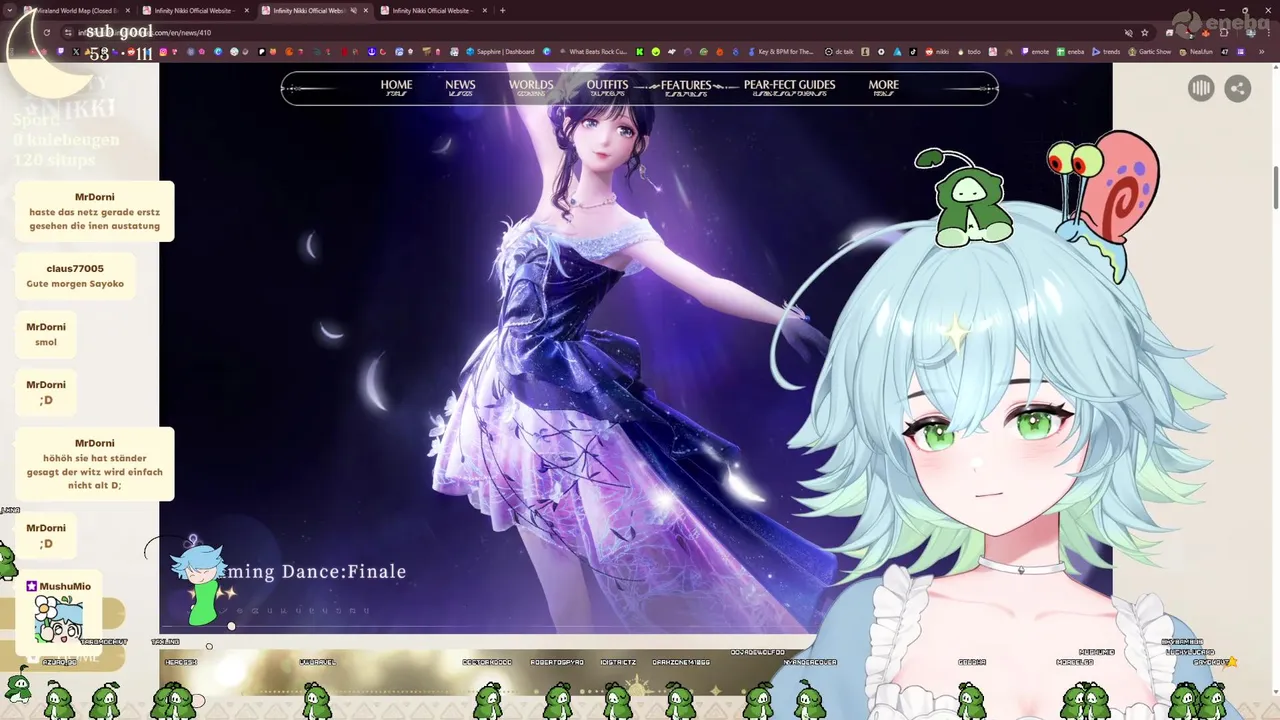Select FEATURES in the navigation bar
This screenshot has height=720, width=1280.
[x=686, y=88]
